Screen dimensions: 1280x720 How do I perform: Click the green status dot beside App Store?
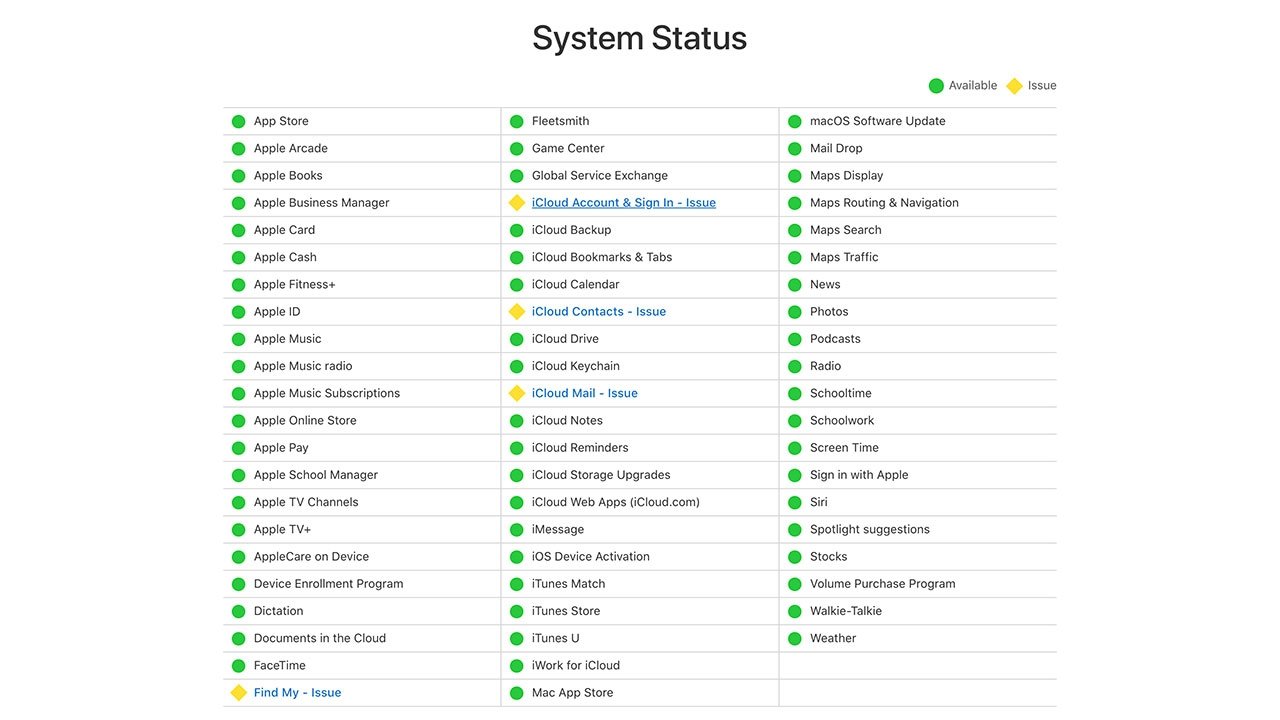click(238, 122)
